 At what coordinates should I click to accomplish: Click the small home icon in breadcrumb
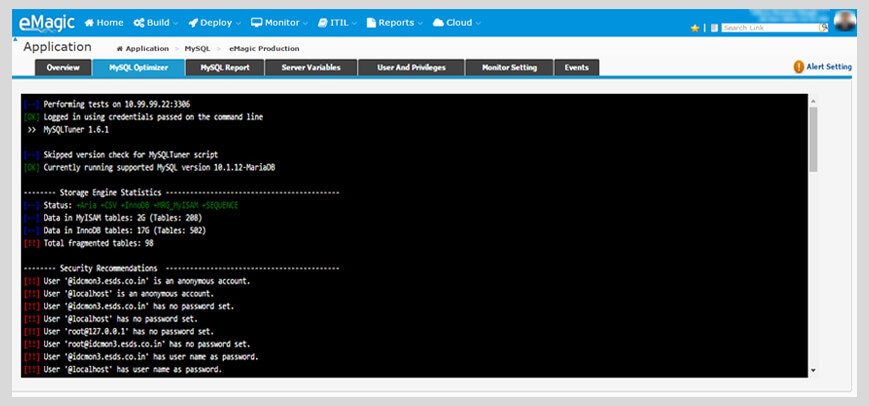(x=120, y=49)
